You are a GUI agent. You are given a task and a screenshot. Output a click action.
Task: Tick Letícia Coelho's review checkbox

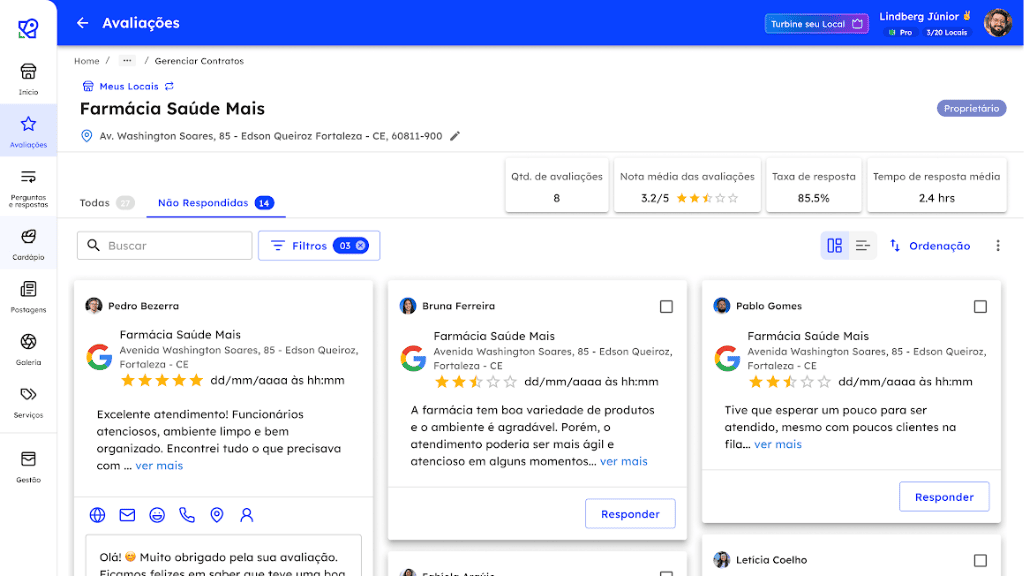point(980,560)
